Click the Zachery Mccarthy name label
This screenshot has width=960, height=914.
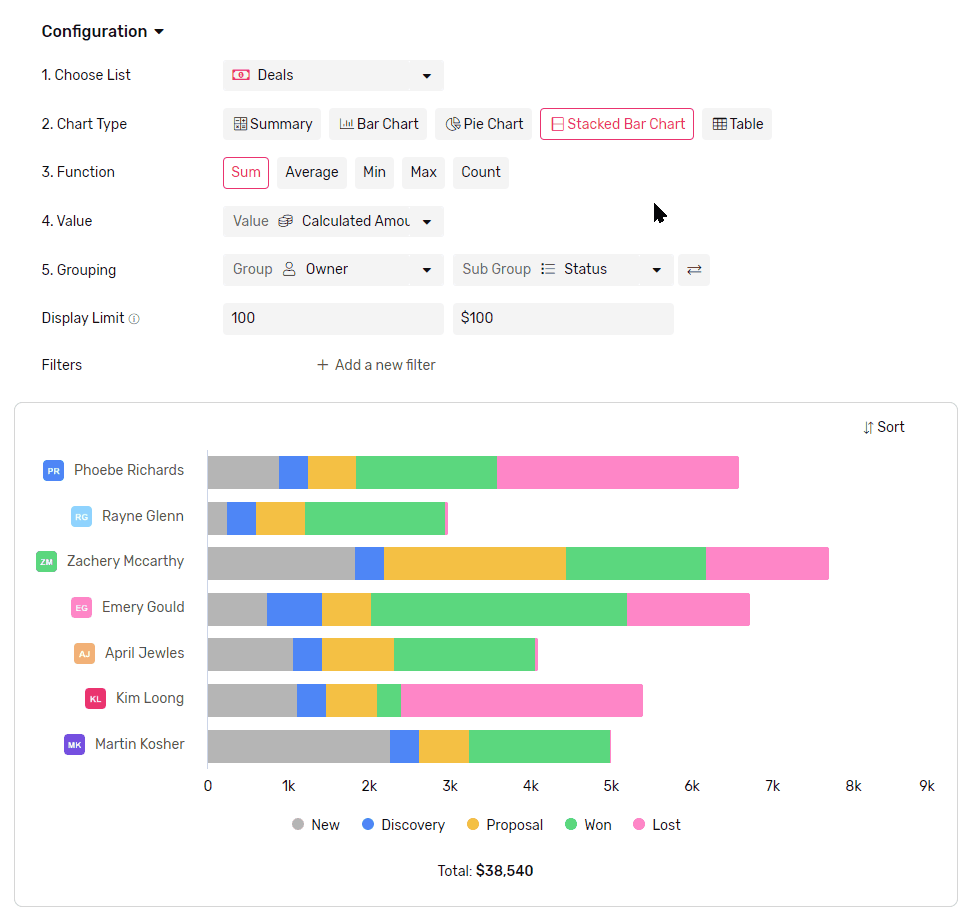pos(126,561)
